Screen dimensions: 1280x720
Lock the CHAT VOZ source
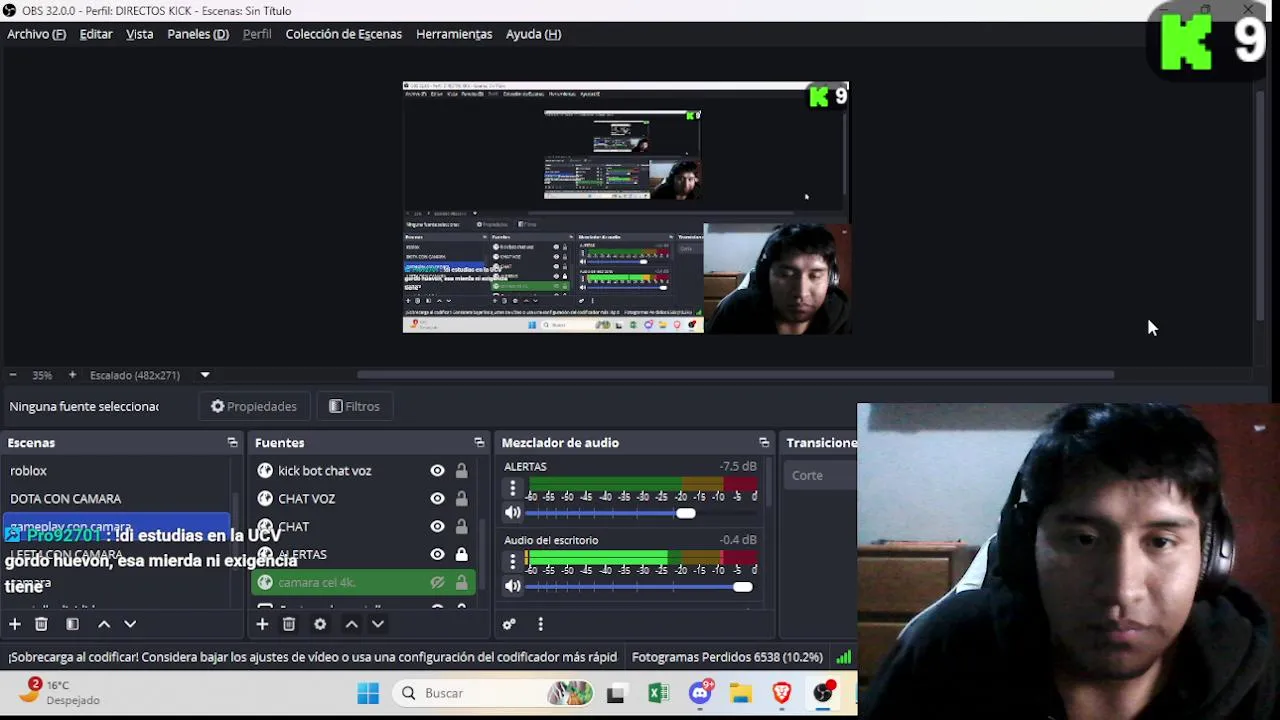(461, 498)
